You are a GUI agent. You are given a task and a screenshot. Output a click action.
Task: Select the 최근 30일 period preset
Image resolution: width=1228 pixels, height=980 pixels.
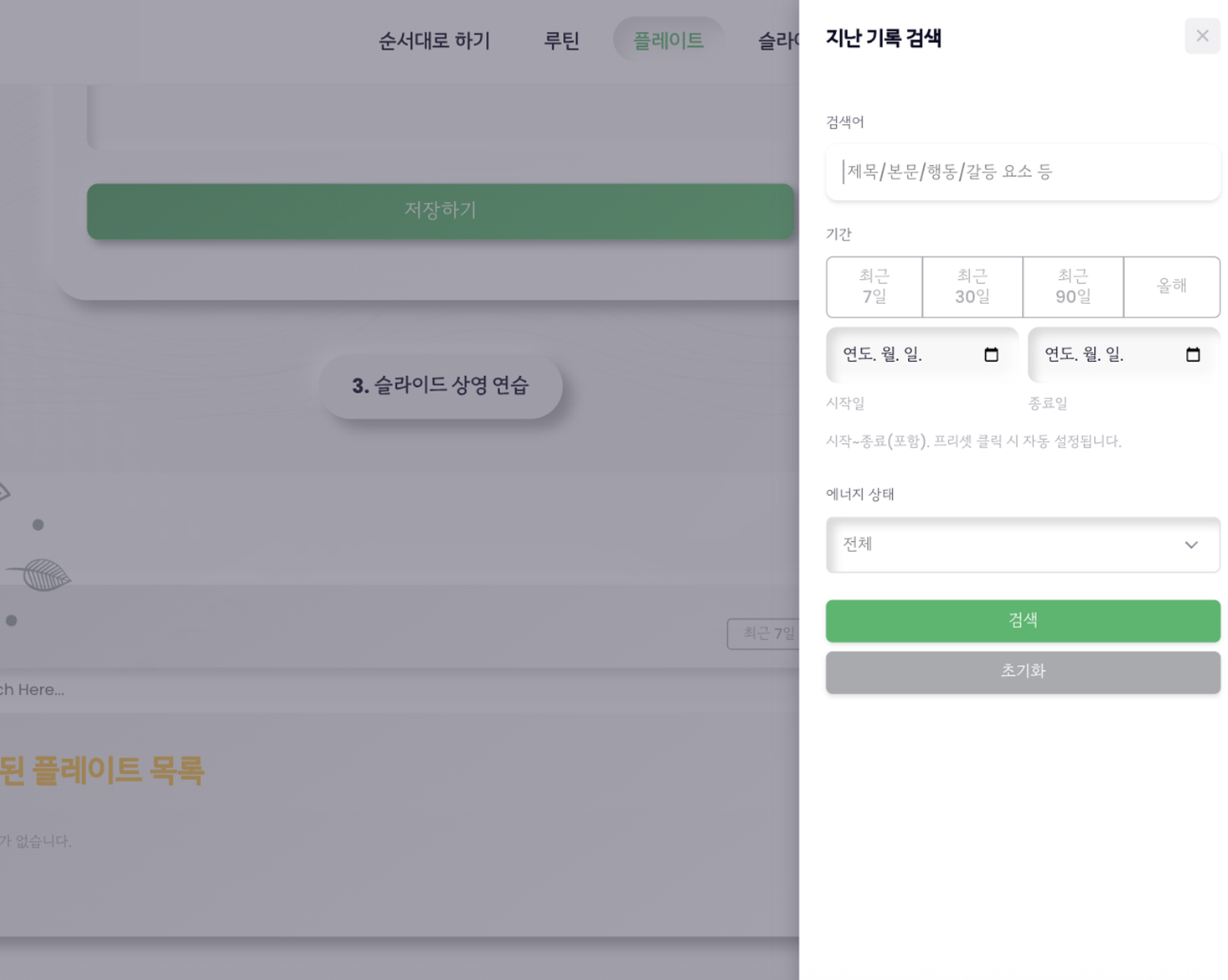(x=972, y=286)
